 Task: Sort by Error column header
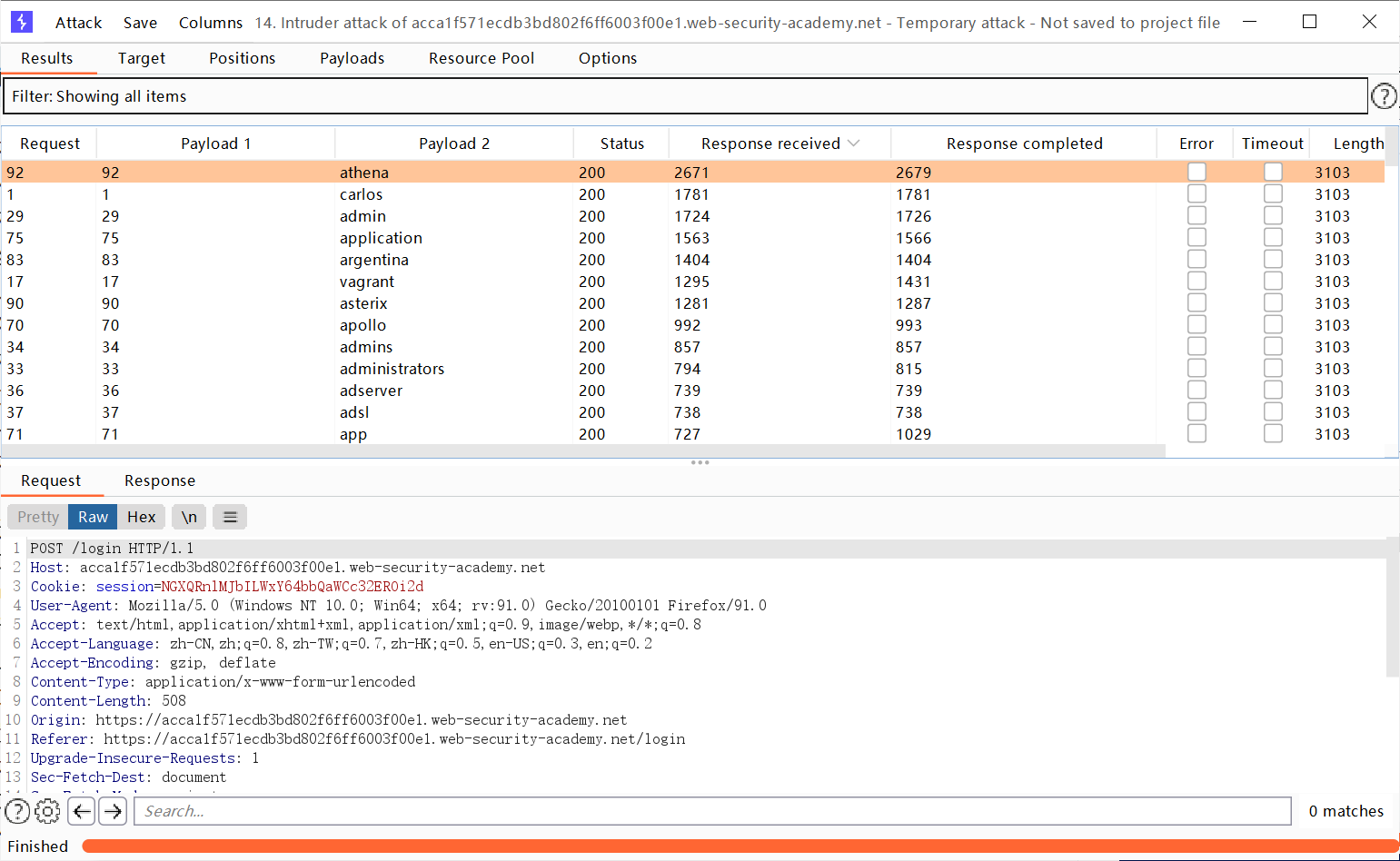1196,143
